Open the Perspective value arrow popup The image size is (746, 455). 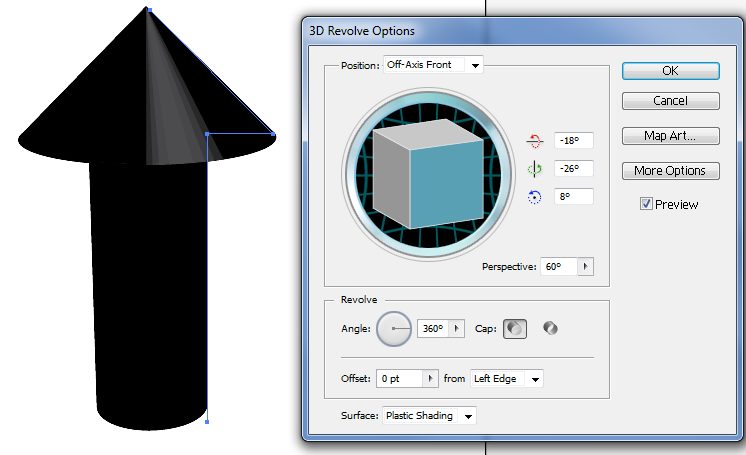pyautogui.click(x=586, y=267)
